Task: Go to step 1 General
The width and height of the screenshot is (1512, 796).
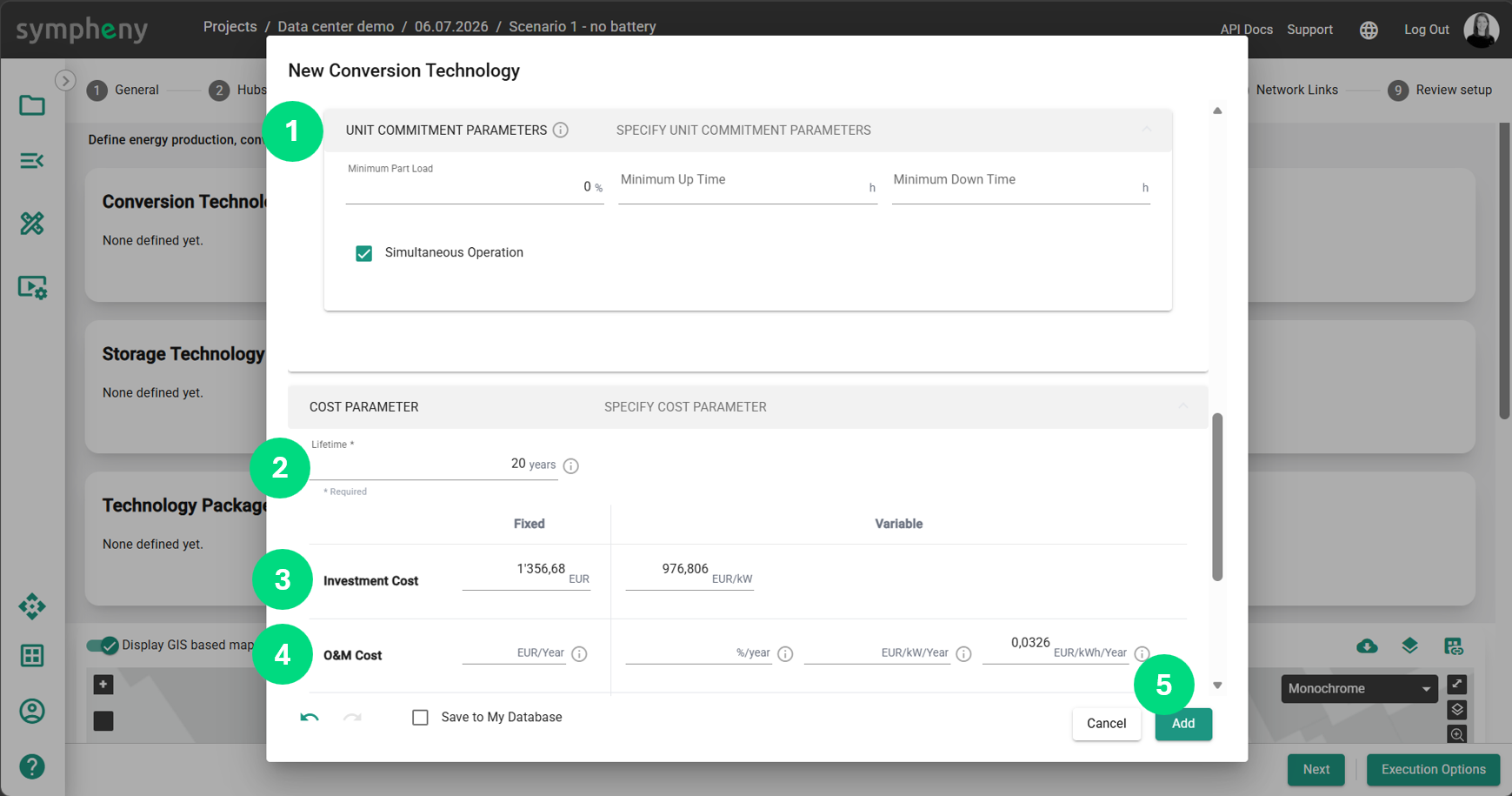Action: pyautogui.click(x=123, y=90)
